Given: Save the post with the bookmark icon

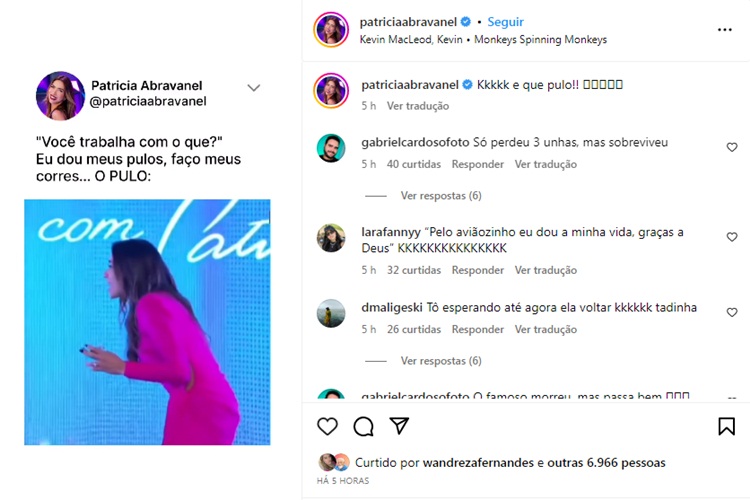Looking at the screenshot, I should point(726,426).
